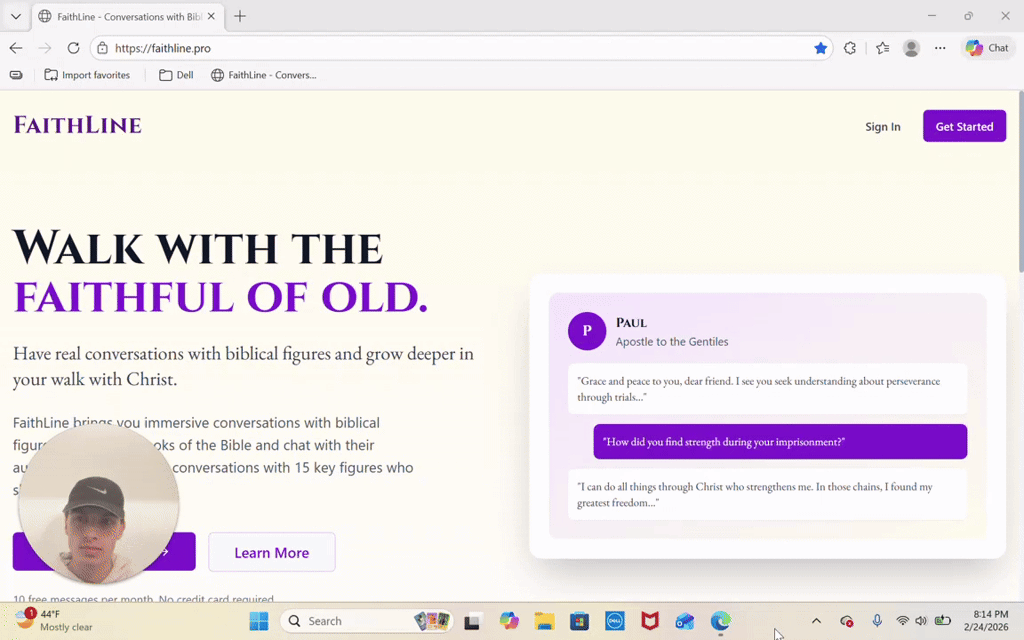1024x640 pixels.
Task: Click the 'Grace and peace to you' message
Action: click(x=767, y=389)
